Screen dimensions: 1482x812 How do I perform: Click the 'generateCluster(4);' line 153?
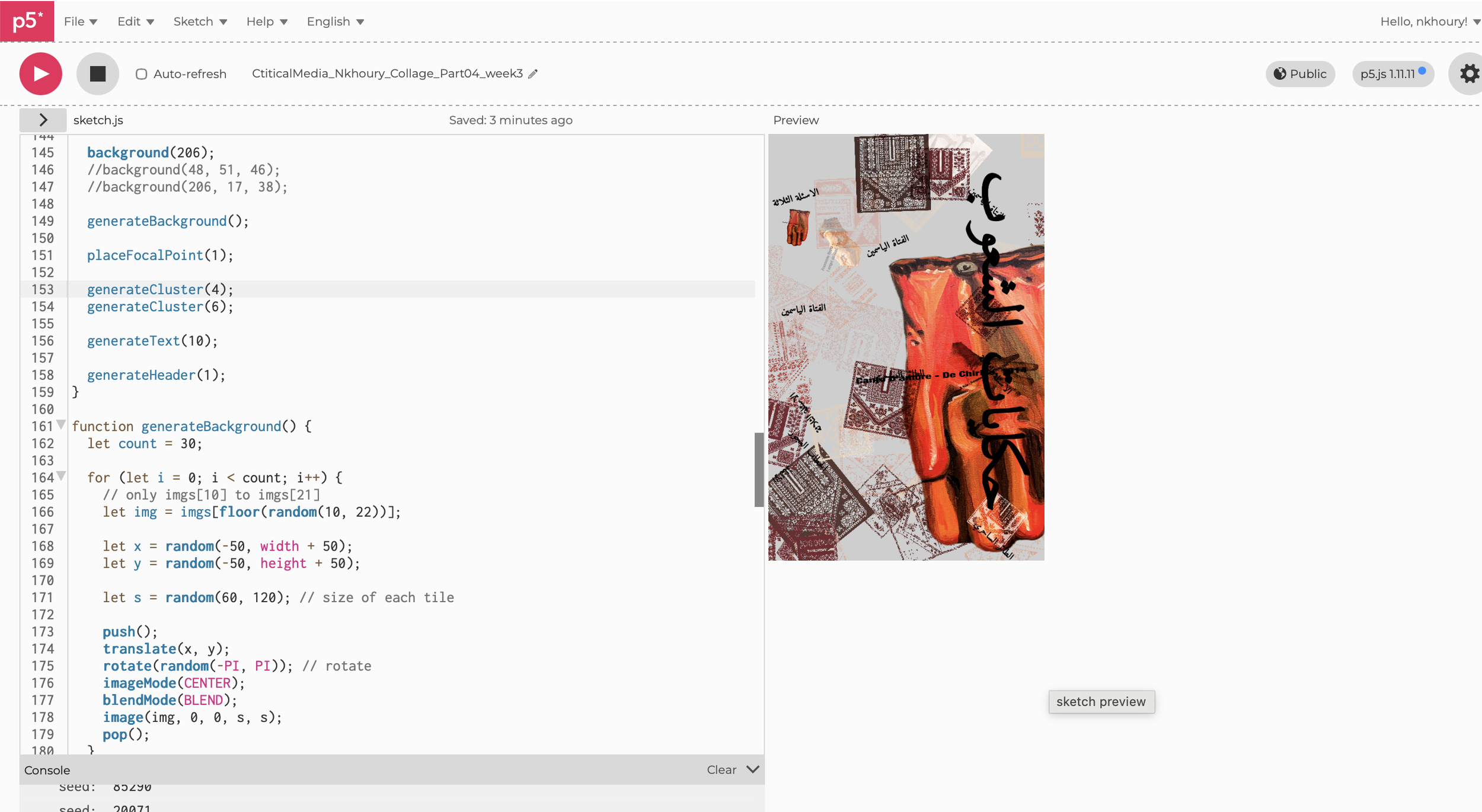pos(160,289)
